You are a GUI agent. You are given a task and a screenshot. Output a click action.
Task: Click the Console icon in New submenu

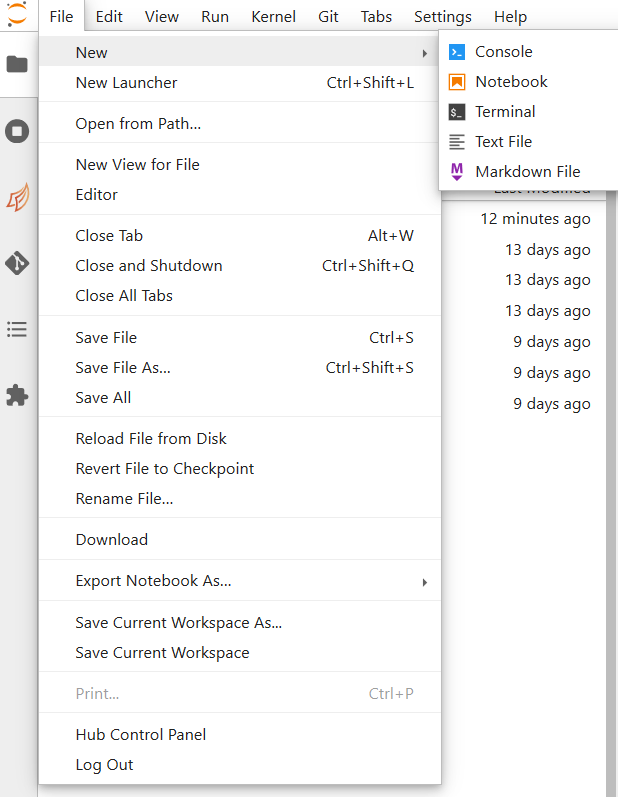[457, 52]
